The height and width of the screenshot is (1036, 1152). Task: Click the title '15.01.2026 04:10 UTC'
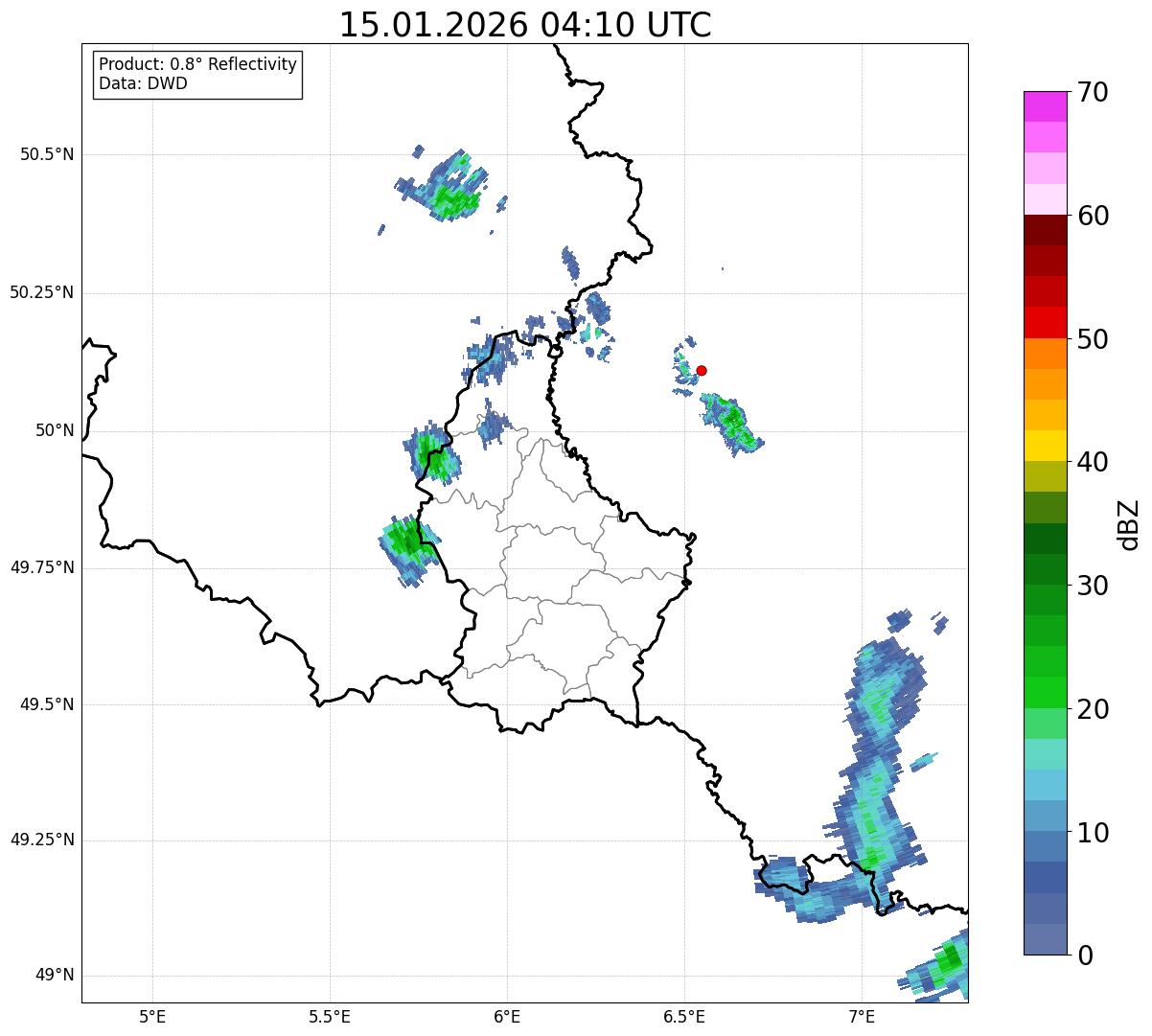coord(525,25)
